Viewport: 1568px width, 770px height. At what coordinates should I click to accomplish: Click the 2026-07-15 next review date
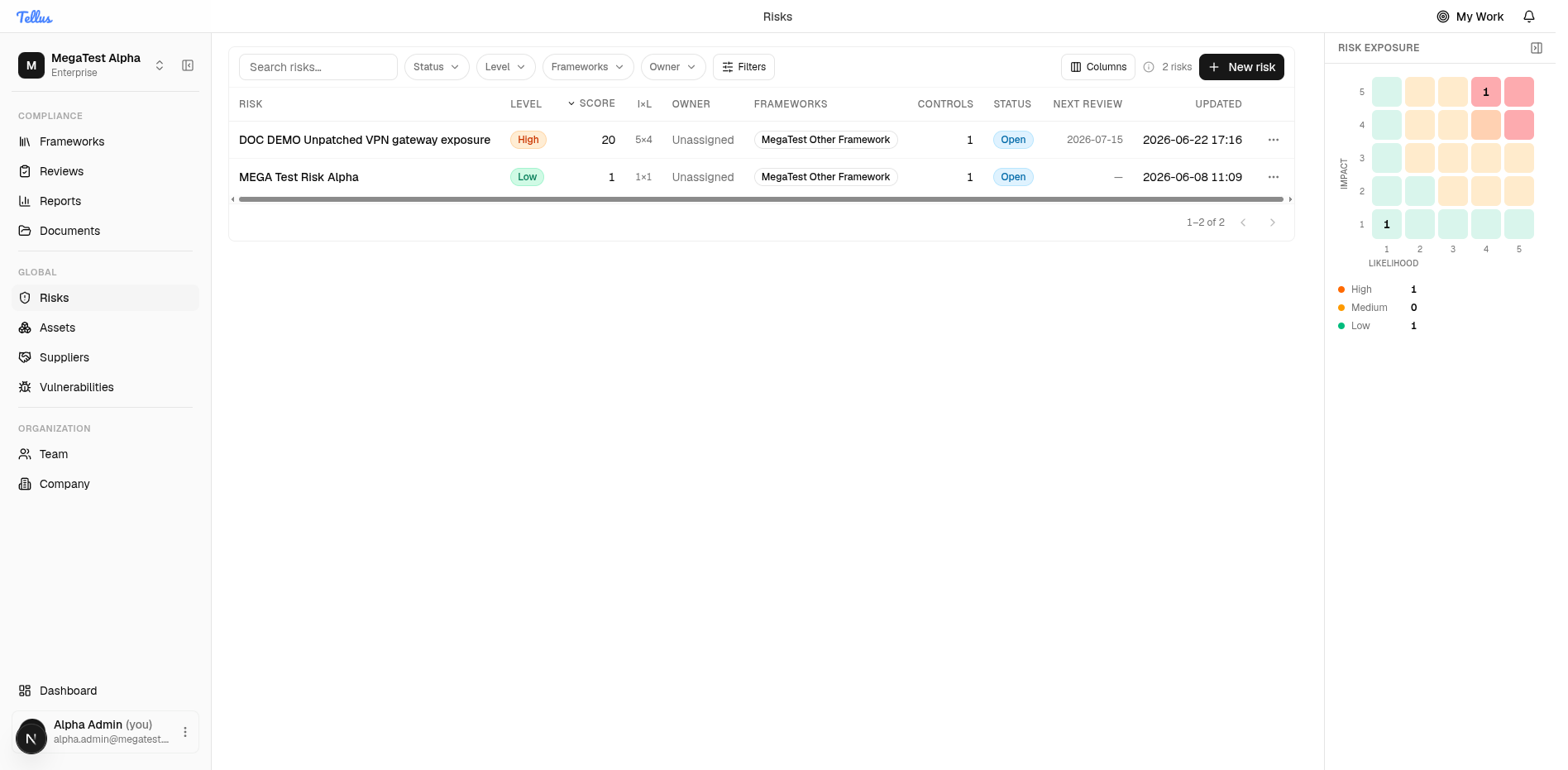tap(1095, 140)
